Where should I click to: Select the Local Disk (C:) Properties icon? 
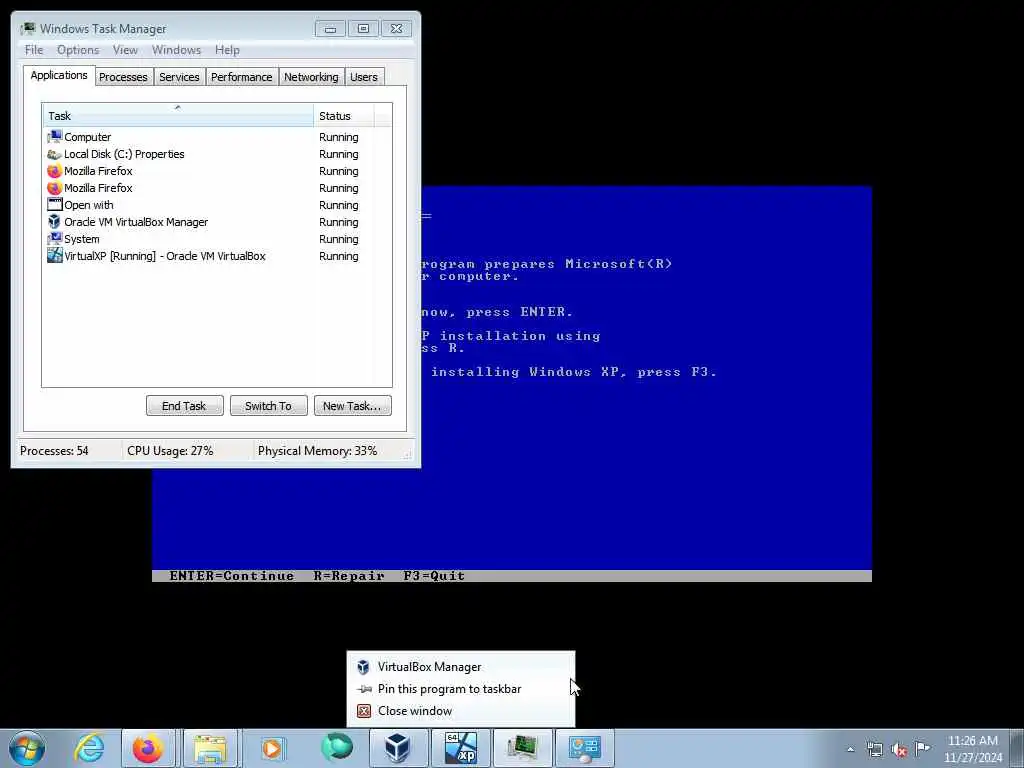click(54, 154)
